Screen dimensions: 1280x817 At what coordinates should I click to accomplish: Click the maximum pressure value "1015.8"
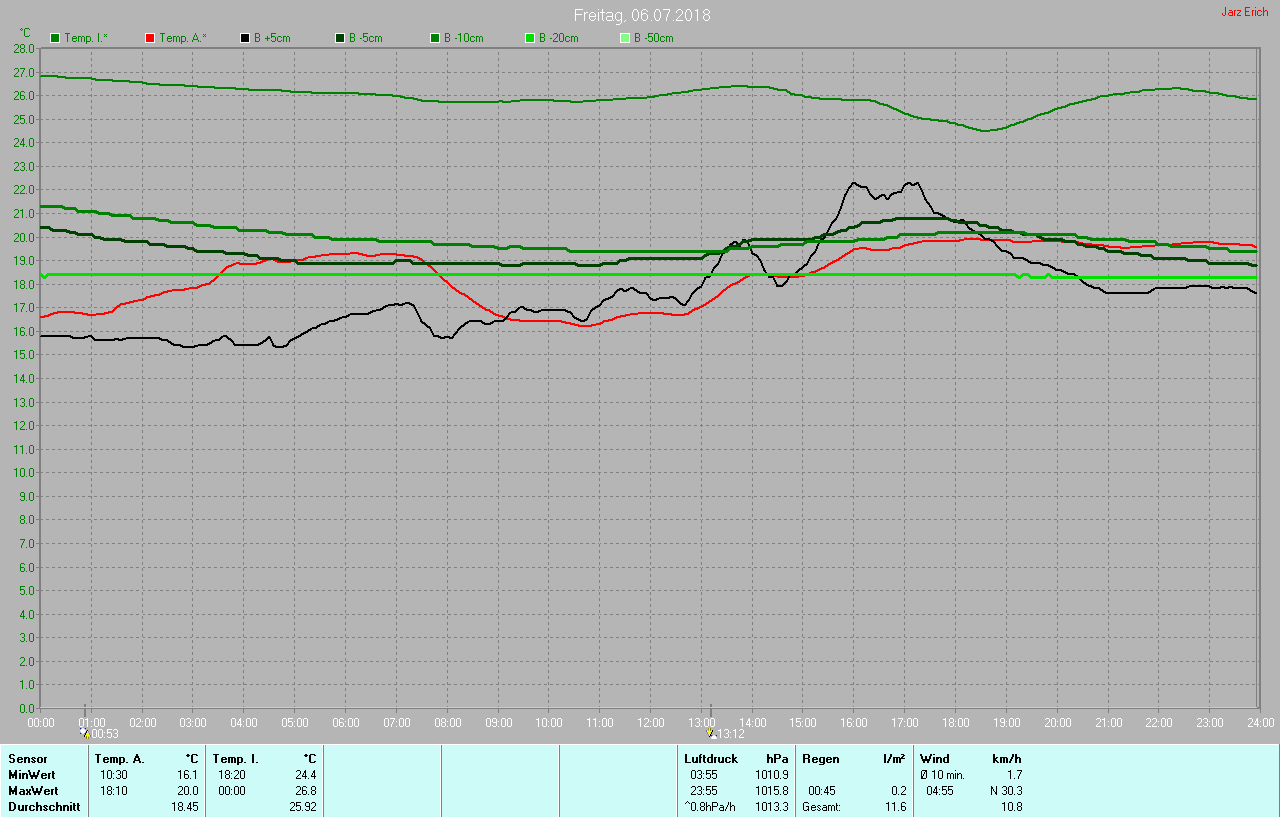tap(771, 791)
